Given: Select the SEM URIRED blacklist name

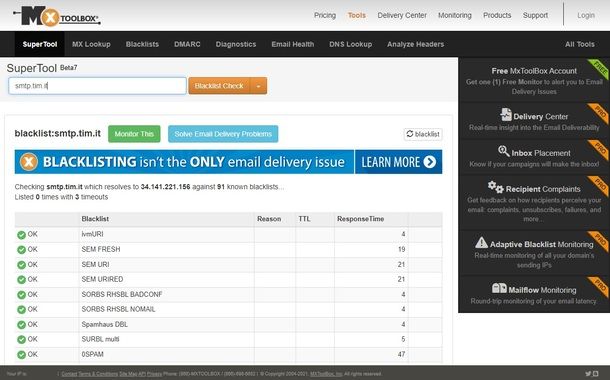Looking at the screenshot, I should point(102,279).
